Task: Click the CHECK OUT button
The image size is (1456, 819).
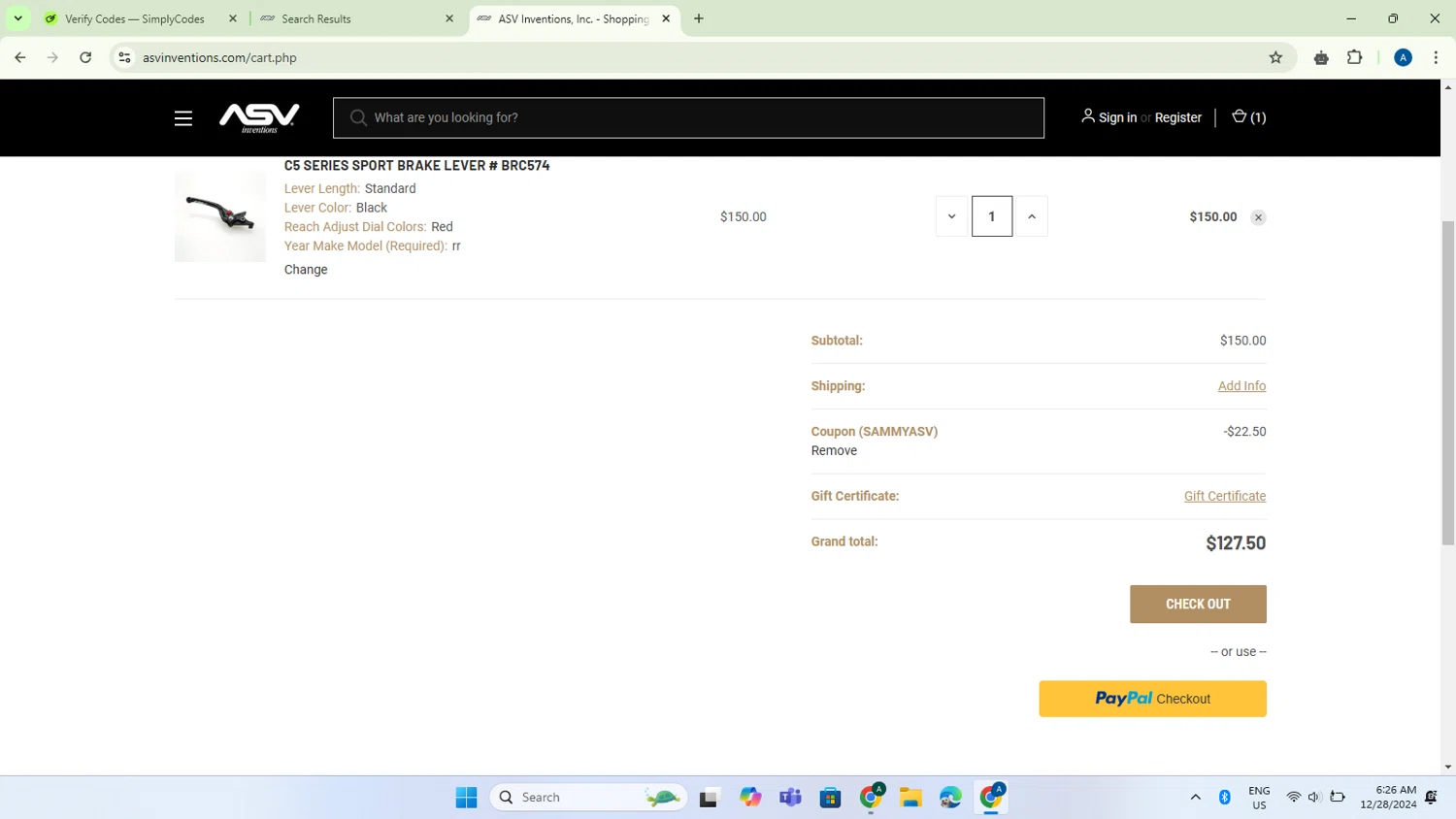Action: [1198, 604]
